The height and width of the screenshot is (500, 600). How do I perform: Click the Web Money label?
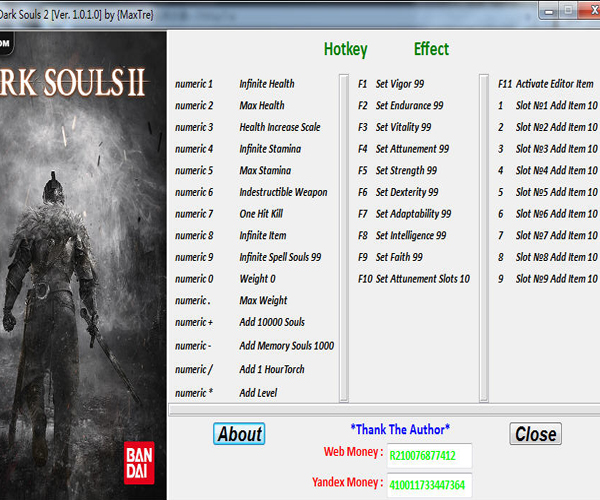pyautogui.click(x=353, y=452)
